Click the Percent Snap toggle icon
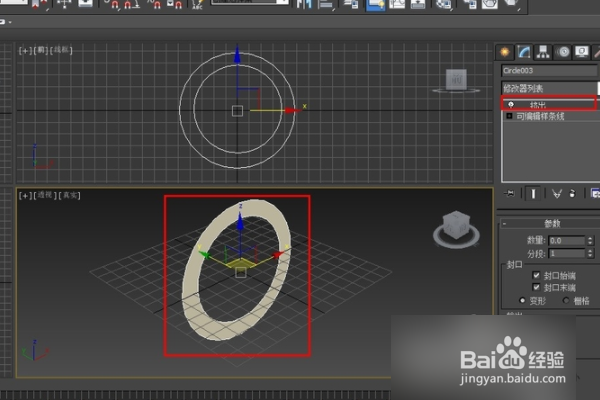 (154, 4)
